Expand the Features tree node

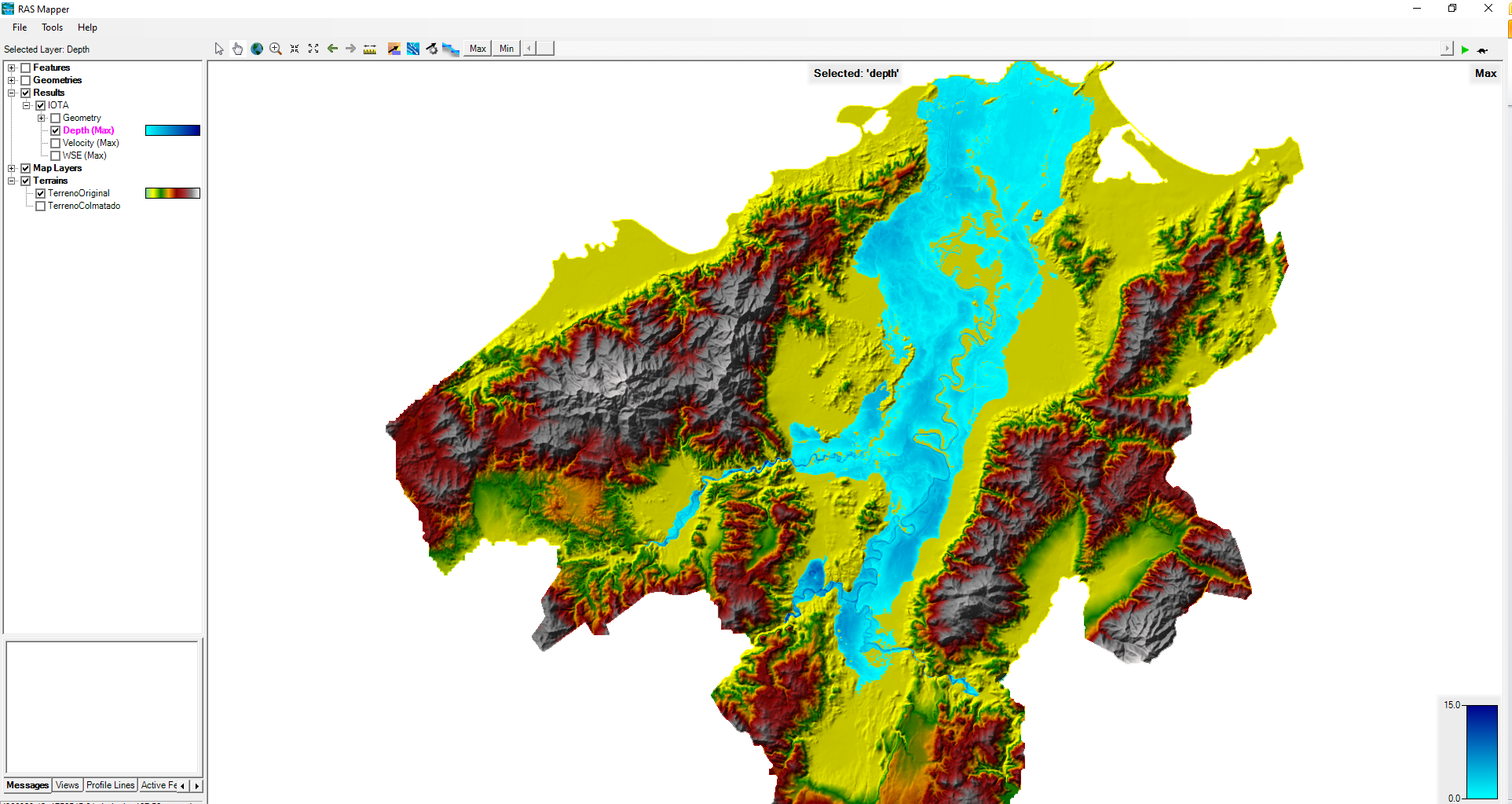click(x=12, y=68)
